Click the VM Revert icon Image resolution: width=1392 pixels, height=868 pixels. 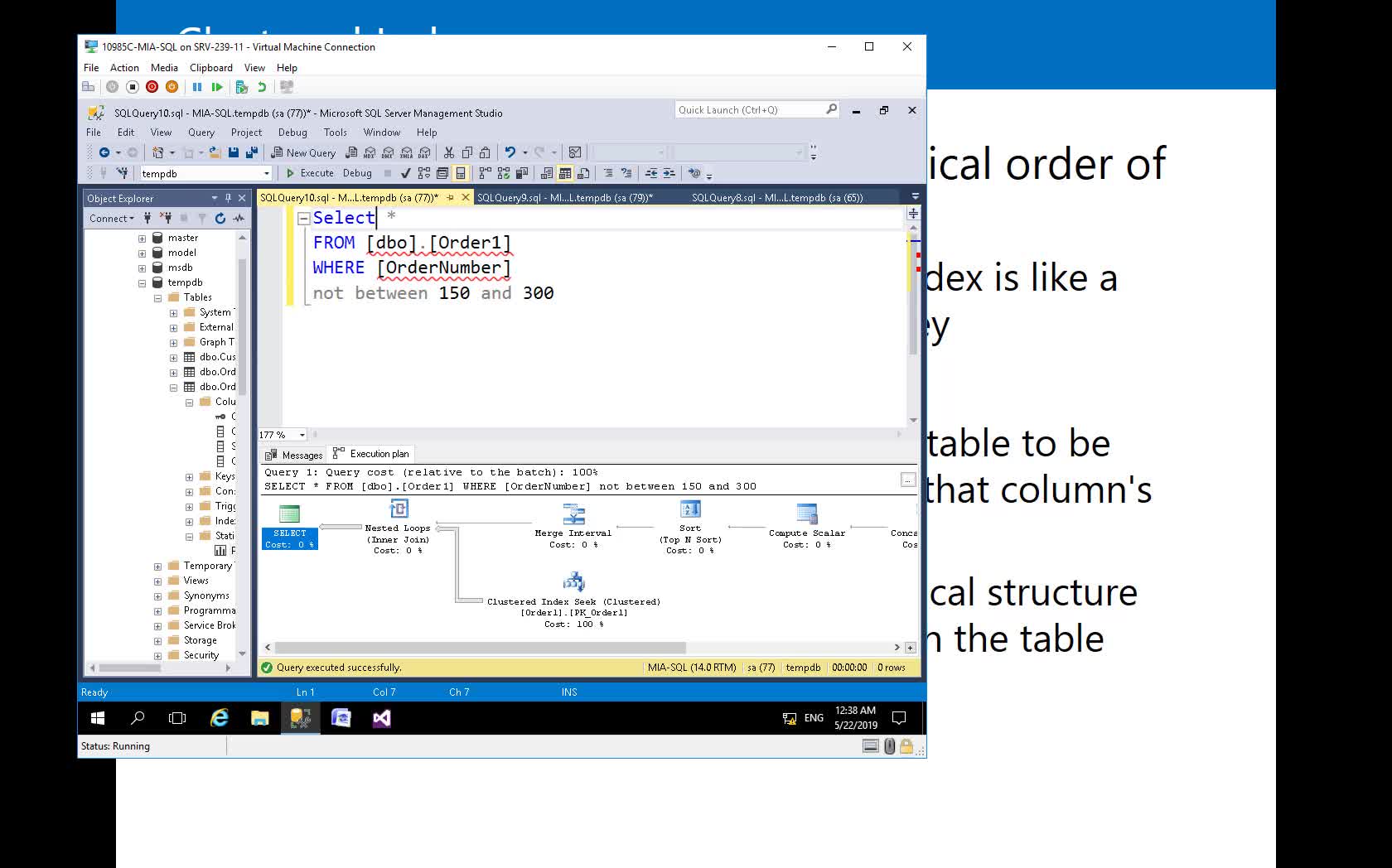pos(262,87)
